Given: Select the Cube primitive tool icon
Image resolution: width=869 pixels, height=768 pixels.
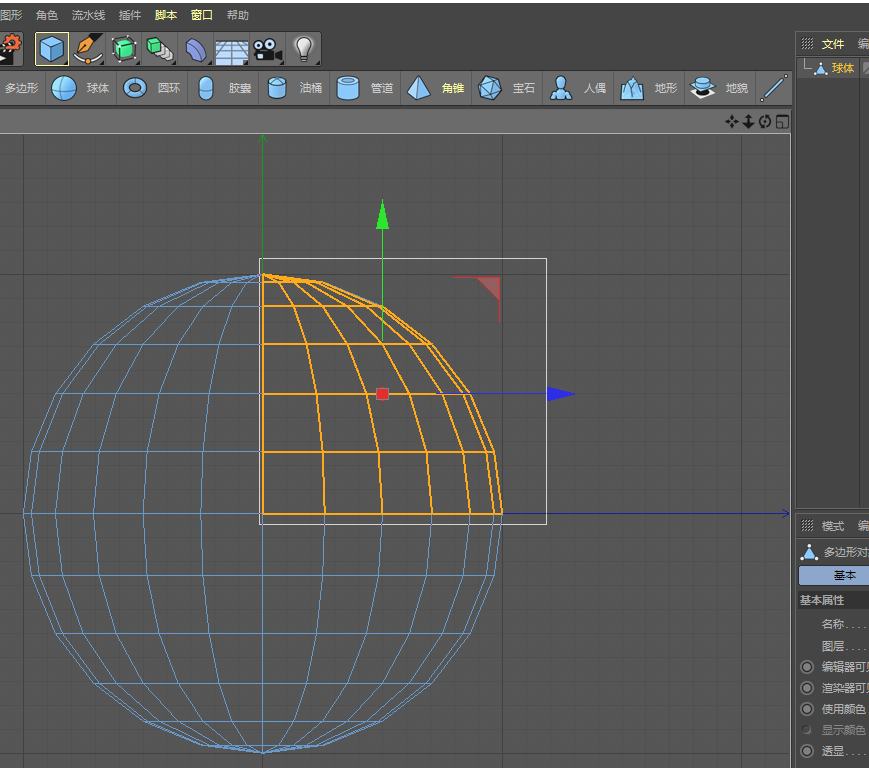Looking at the screenshot, I should pos(52,48).
